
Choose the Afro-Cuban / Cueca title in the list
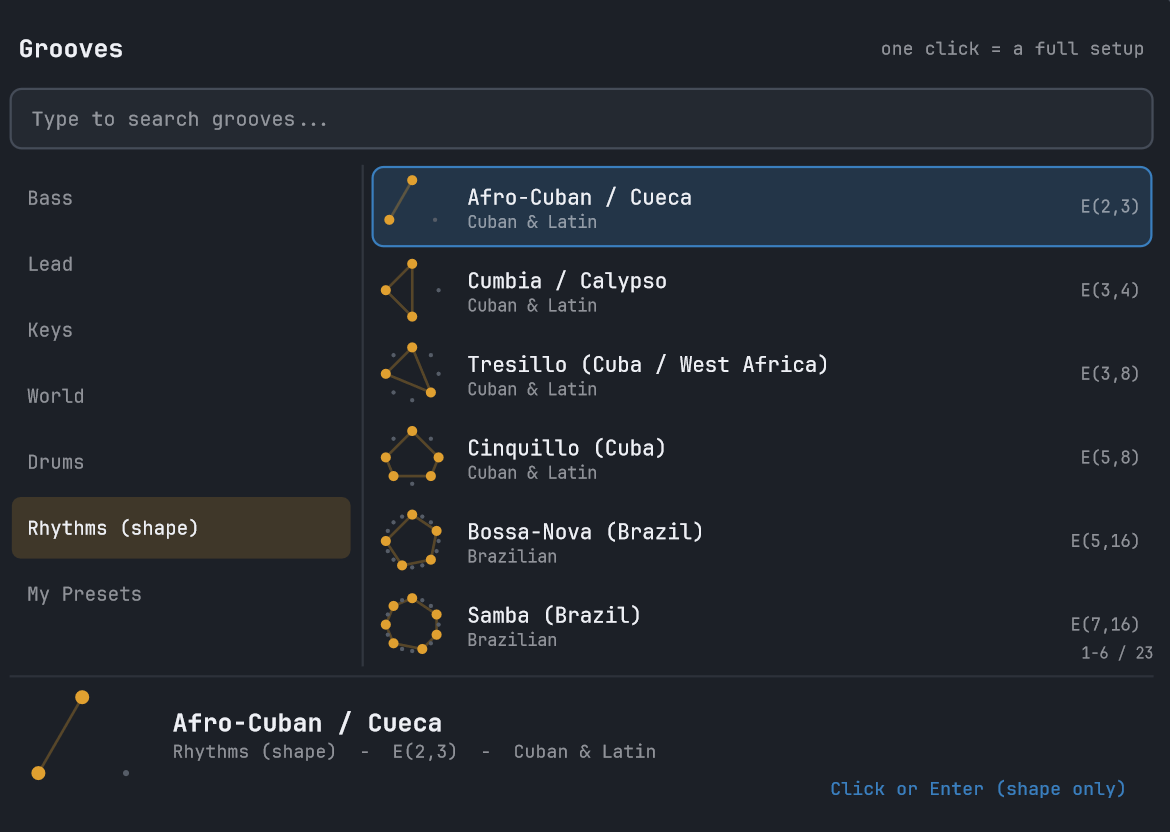579,197
